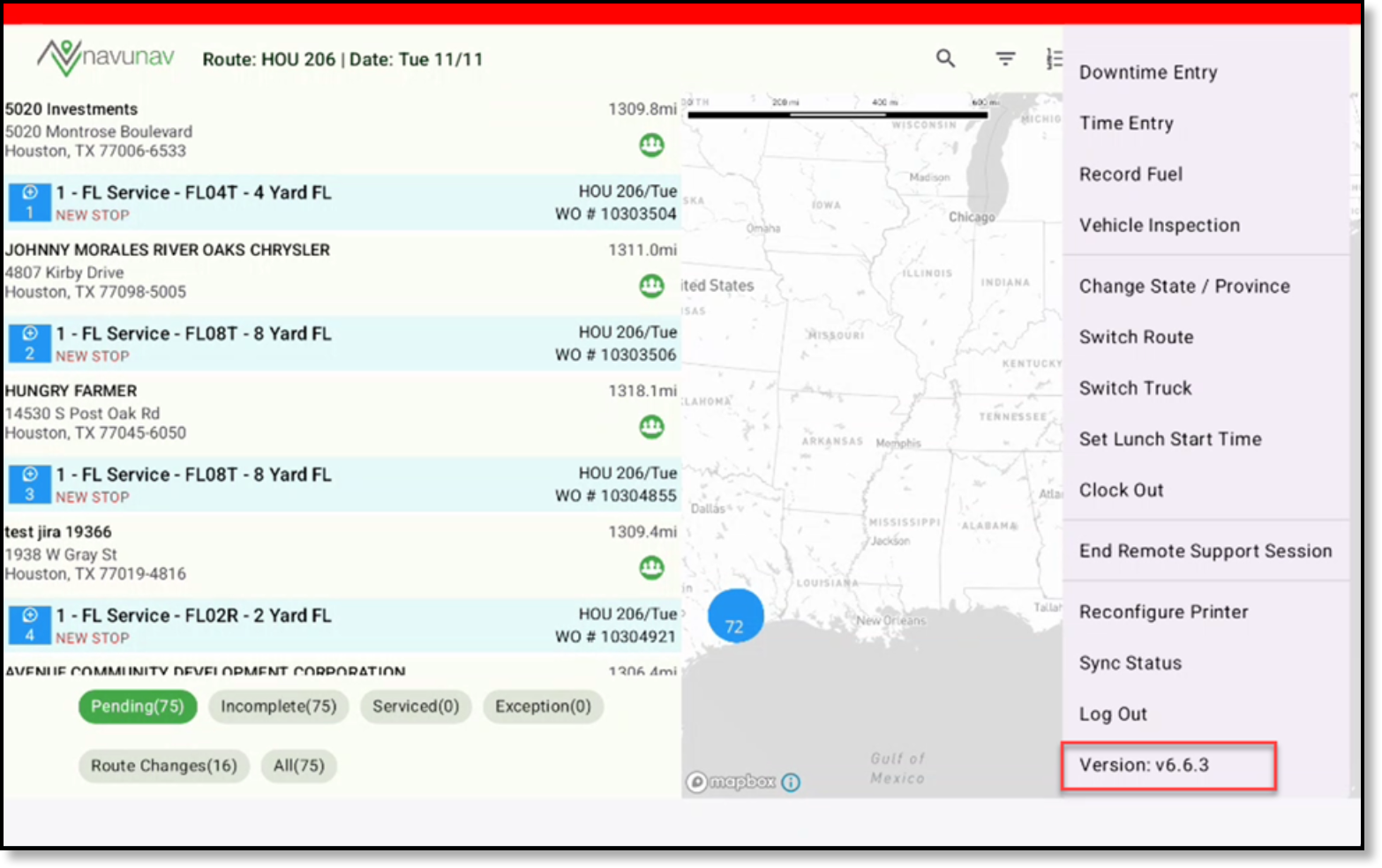The height and width of the screenshot is (868, 1382).
Task: Tap the green icon for Johnny Morales stop
Action: (x=651, y=286)
